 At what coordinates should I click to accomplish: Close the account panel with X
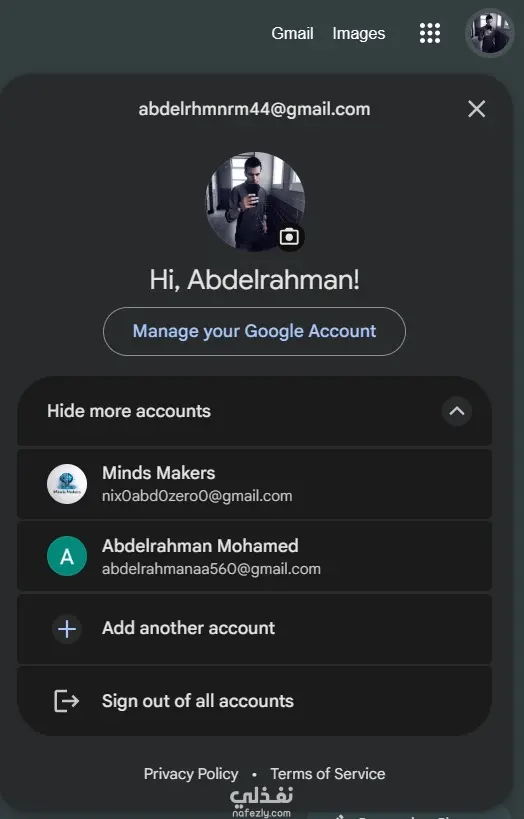point(476,109)
